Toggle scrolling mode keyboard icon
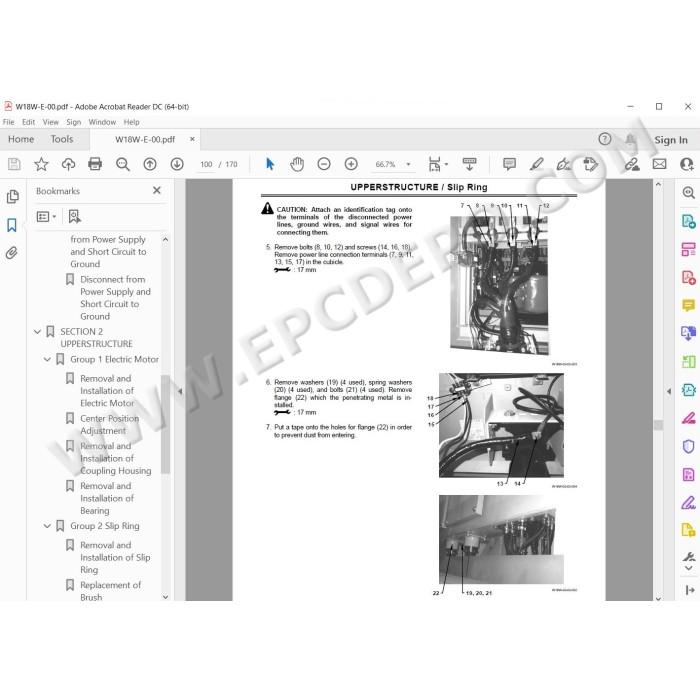Viewport: 700px width, 700px height. pos(469,164)
